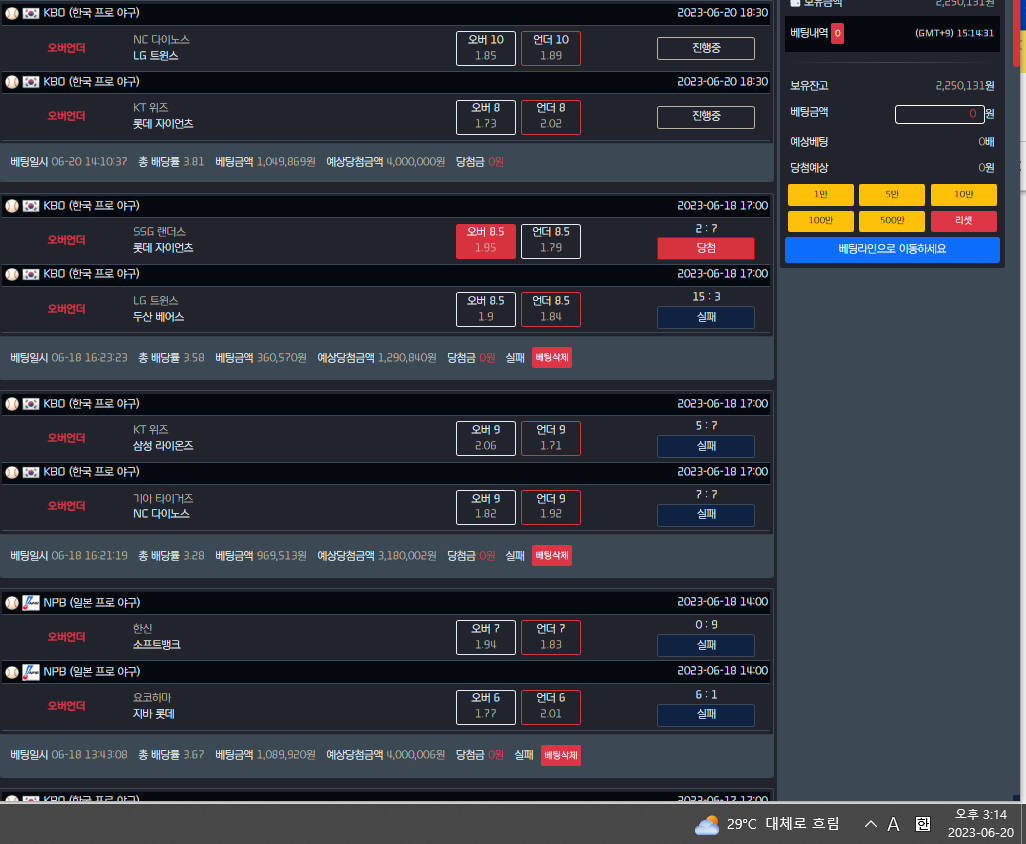Delete the bet placed at 06-18 16:21:19
Screen dimensions: 1026x844
[x=552, y=555]
